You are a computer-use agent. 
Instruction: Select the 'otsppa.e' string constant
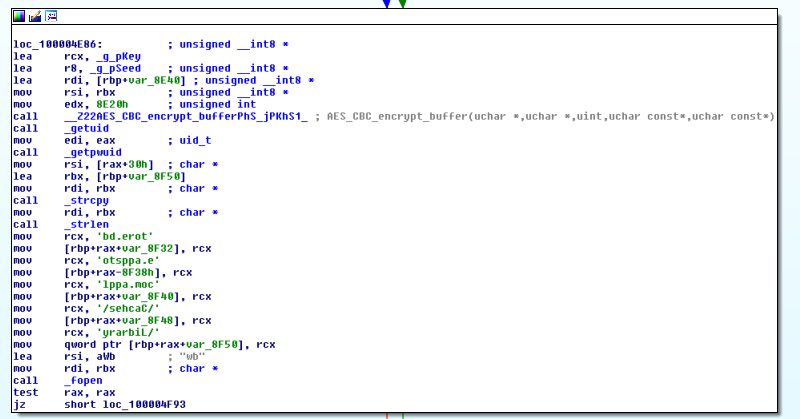128,261
